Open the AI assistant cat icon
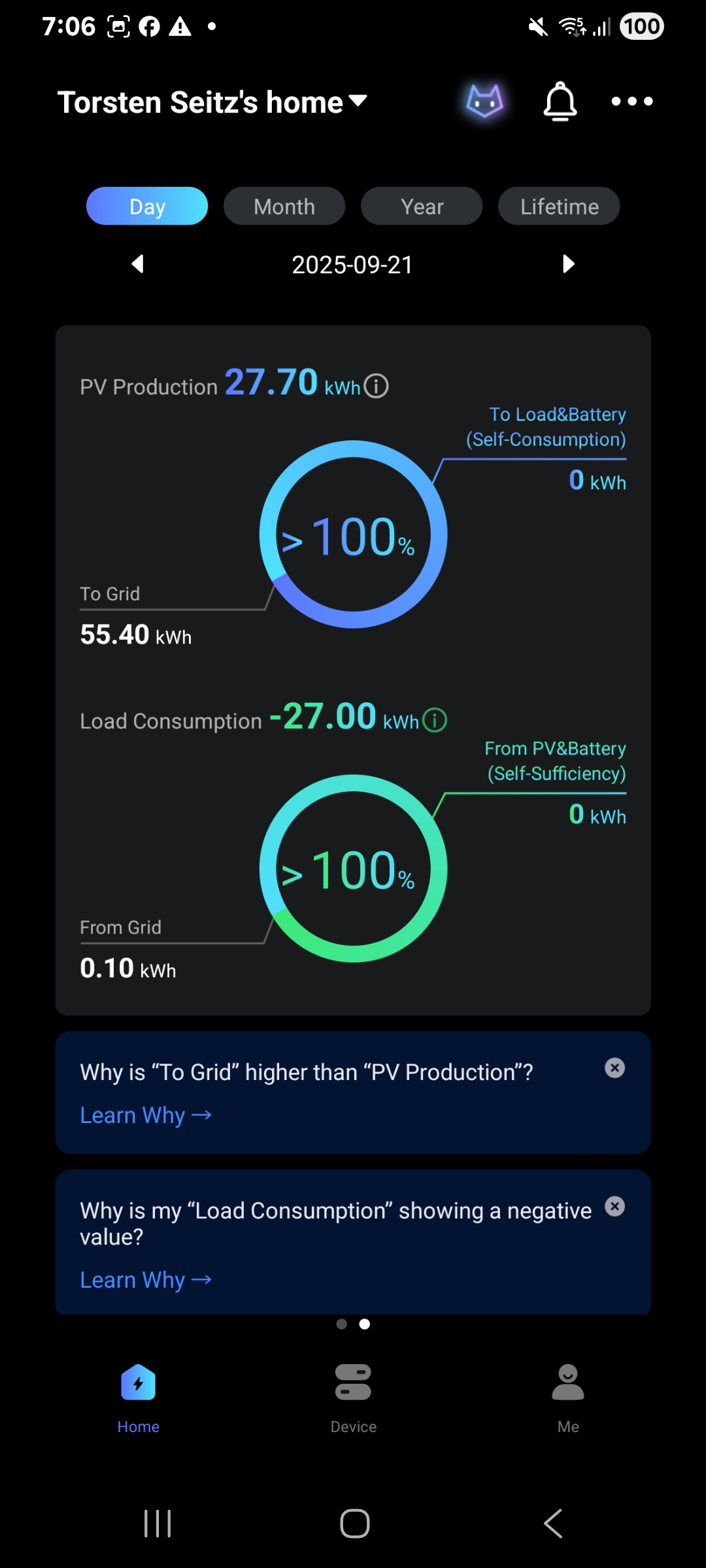Image resolution: width=706 pixels, height=1568 pixels. [x=484, y=101]
